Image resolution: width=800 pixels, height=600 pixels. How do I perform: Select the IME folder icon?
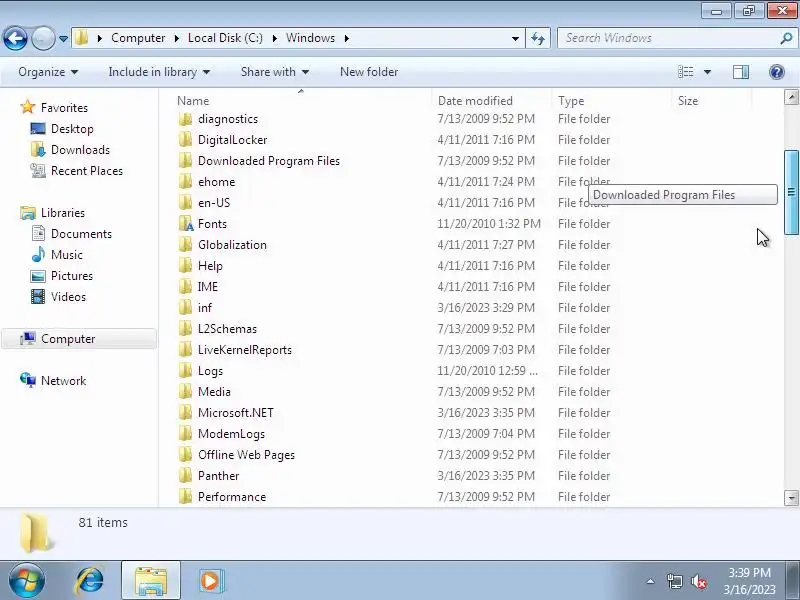click(x=186, y=287)
